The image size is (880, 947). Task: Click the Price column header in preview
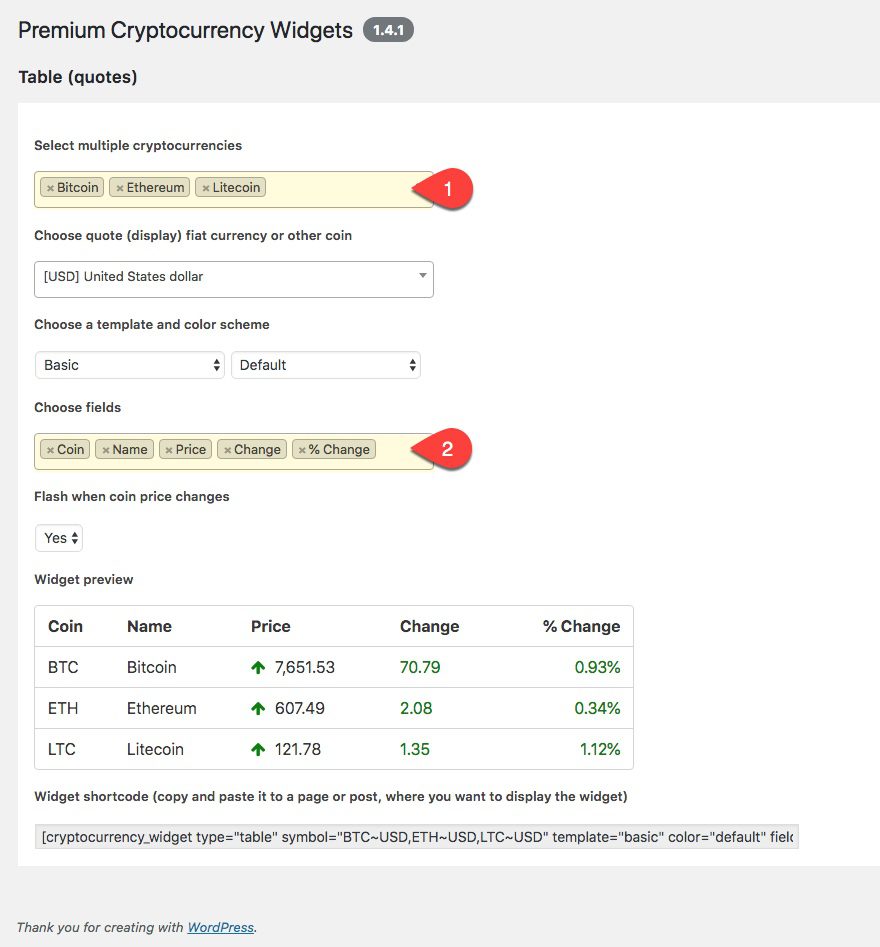point(271,627)
